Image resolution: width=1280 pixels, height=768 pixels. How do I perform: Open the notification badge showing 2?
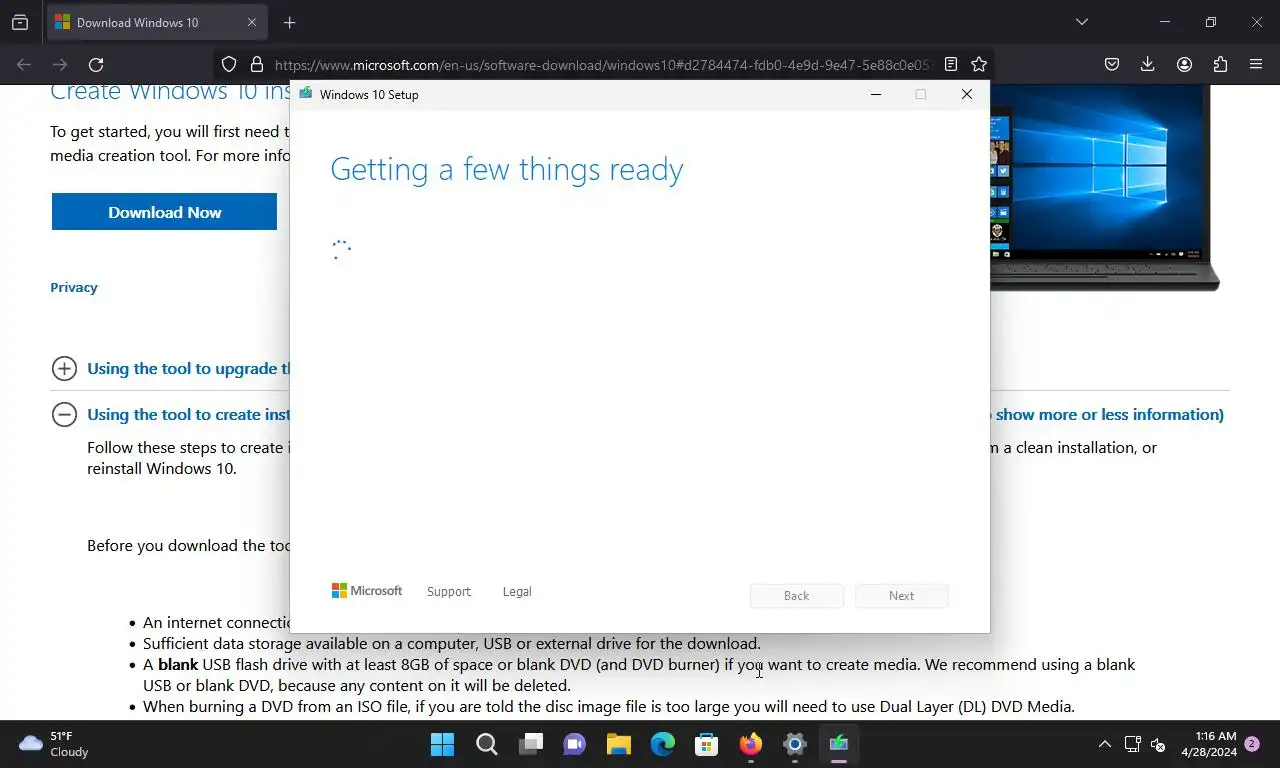pyautogui.click(x=1251, y=744)
